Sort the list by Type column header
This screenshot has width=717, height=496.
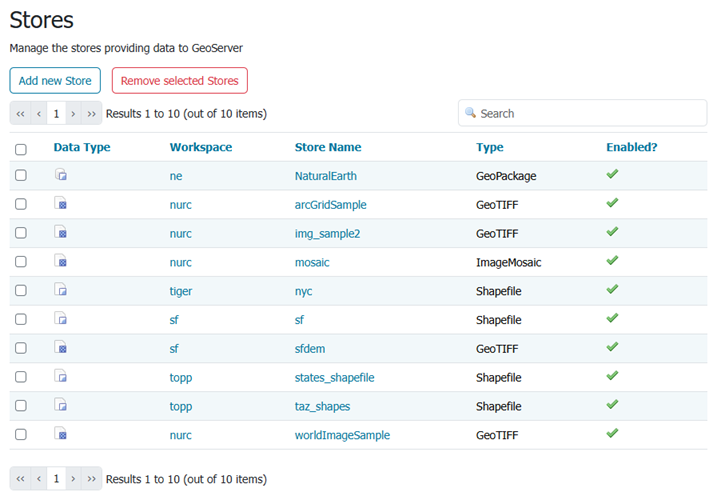(489, 147)
